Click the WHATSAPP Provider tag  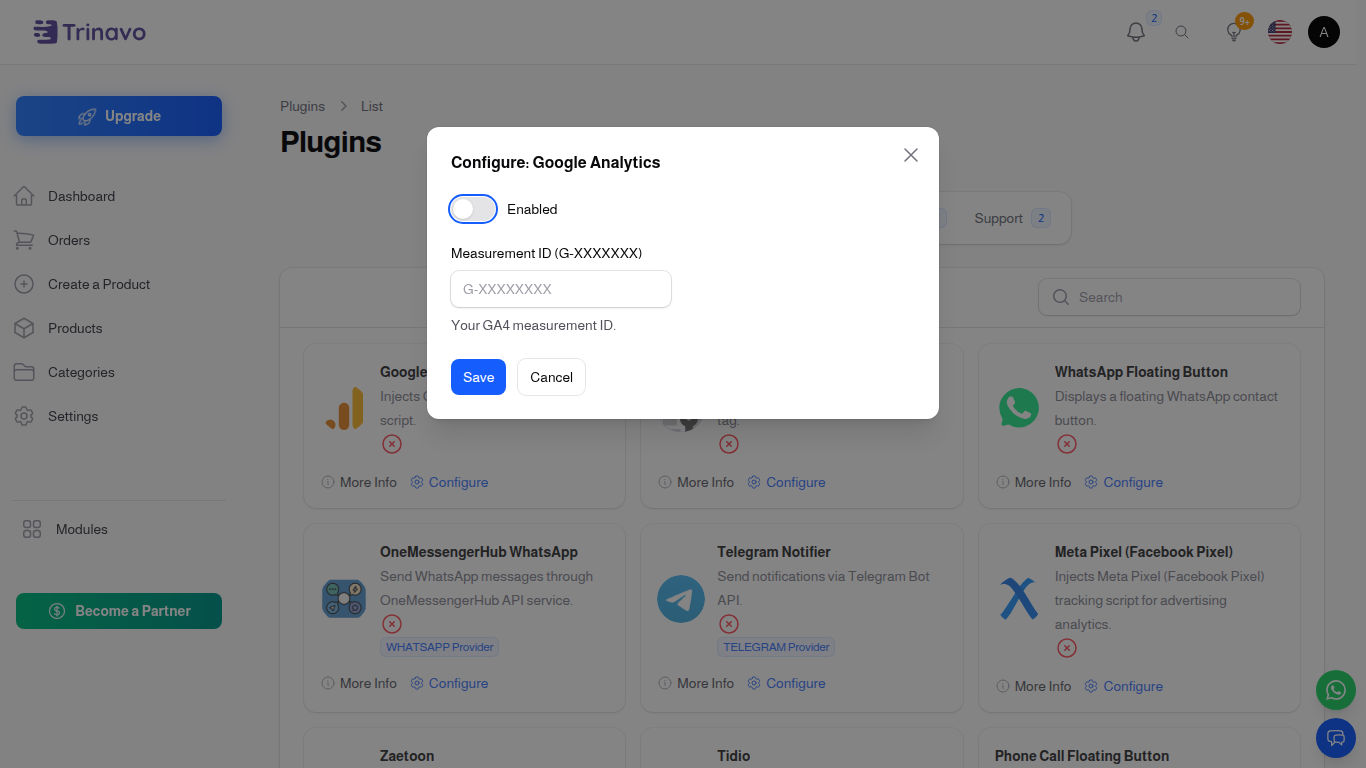click(440, 647)
